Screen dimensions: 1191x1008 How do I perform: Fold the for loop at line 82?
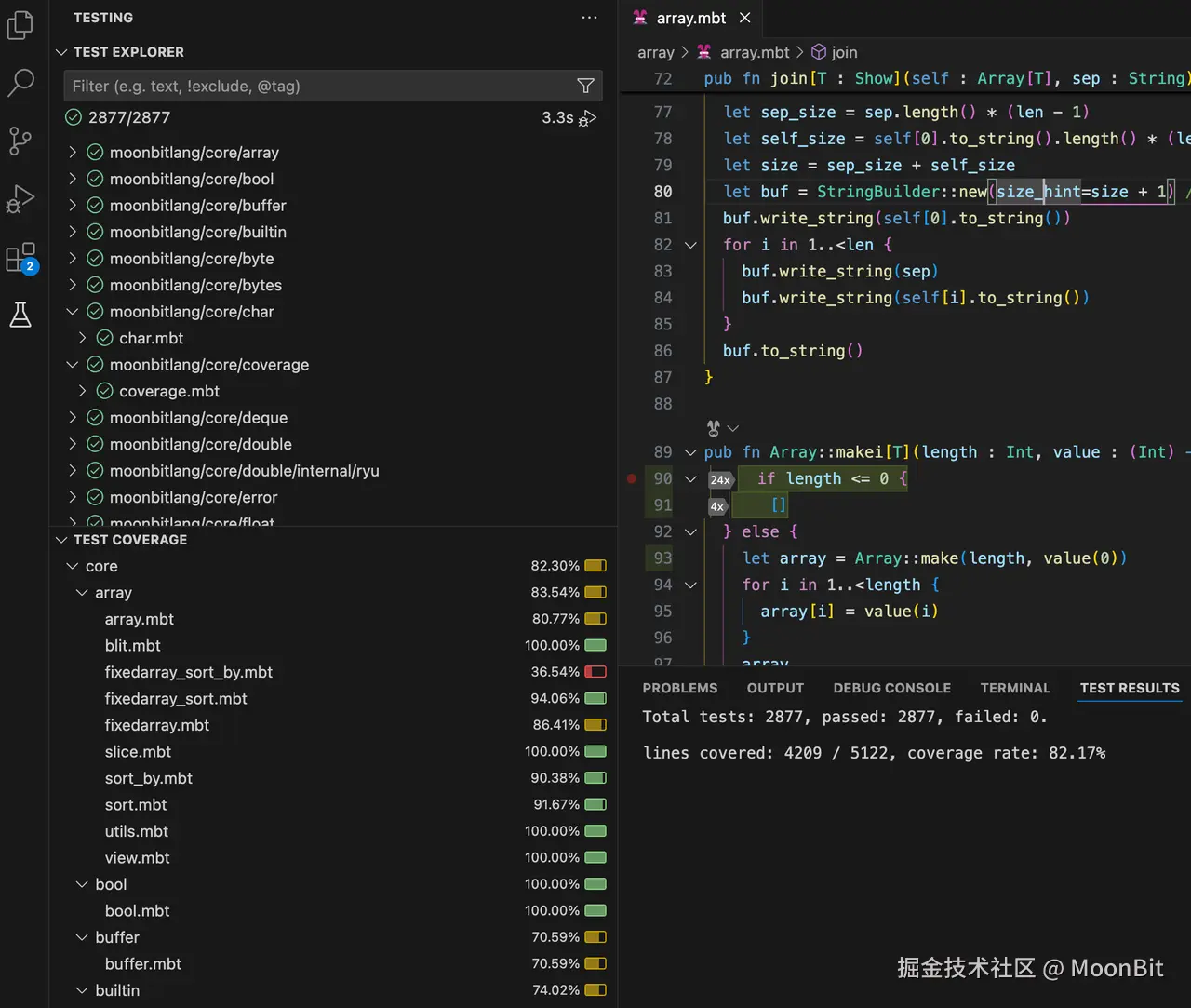point(690,245)
